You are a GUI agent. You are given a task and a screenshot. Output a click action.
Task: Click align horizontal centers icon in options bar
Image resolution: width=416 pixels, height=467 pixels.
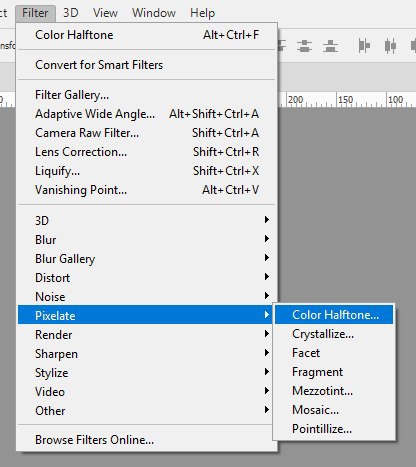390,46
